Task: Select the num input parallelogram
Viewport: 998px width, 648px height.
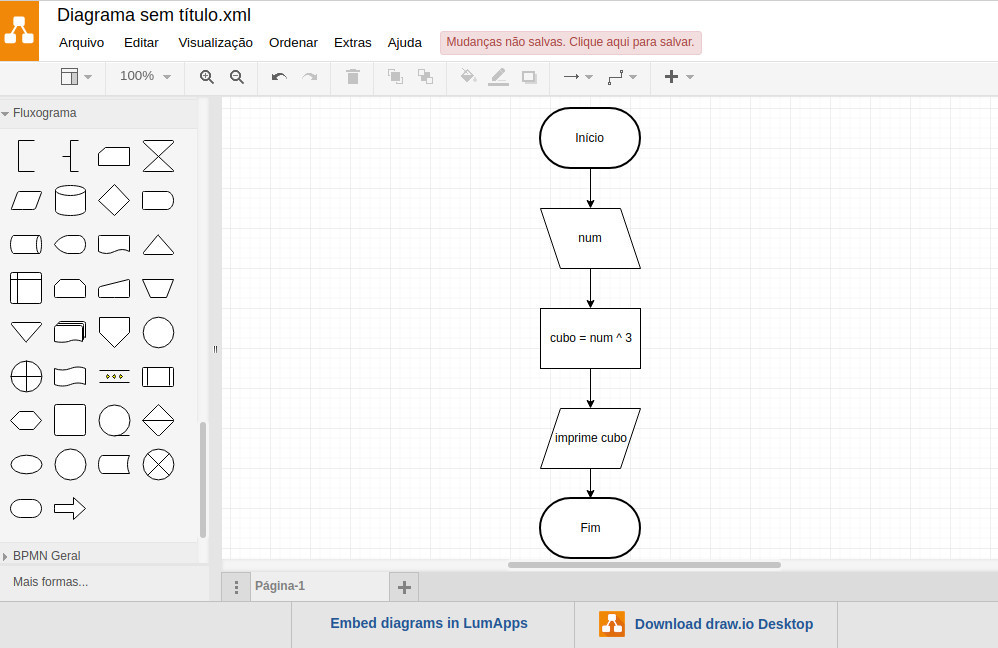Action: (x=590, y=238)
